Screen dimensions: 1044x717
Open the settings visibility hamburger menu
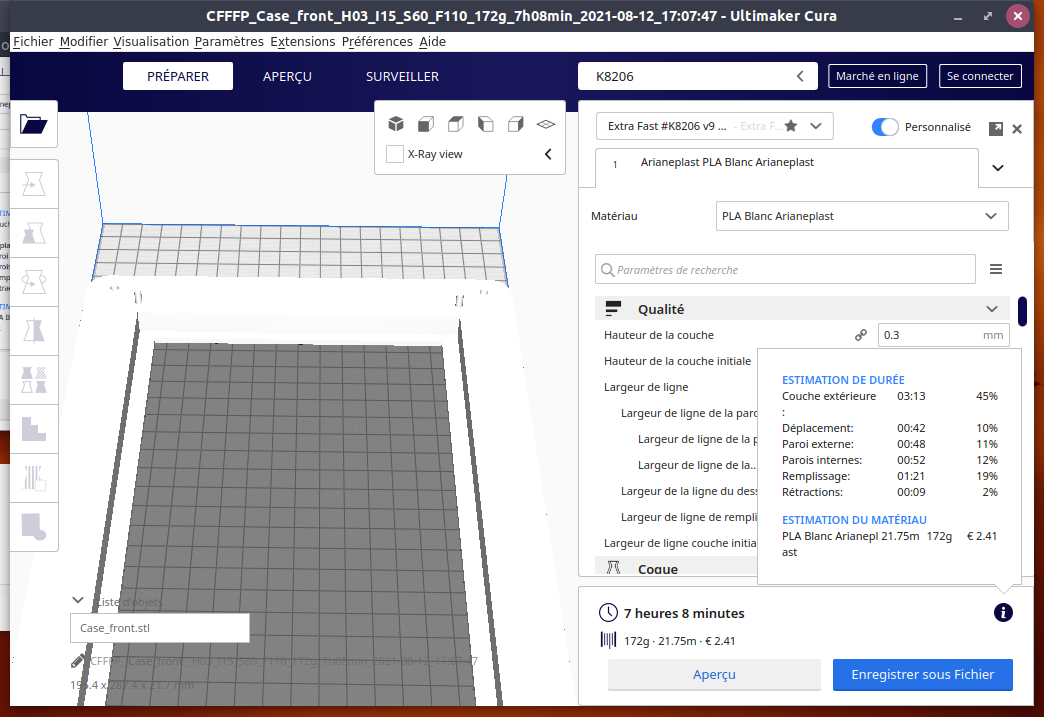click(x=996, y=269)
